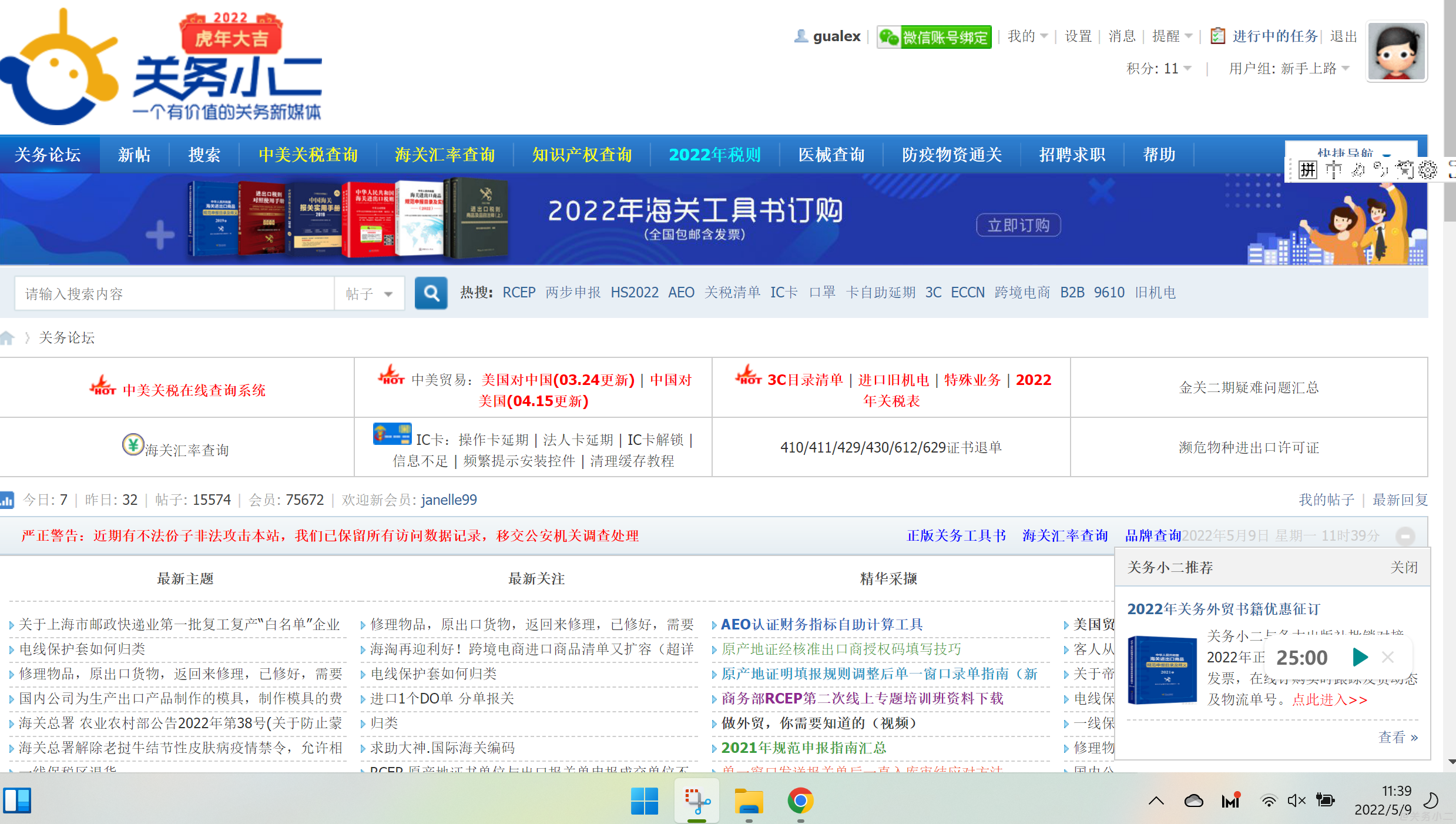This screenshot has height=824, width=1456.
Task: Click the forum statistics bar-chart icon
Action: 7,500
